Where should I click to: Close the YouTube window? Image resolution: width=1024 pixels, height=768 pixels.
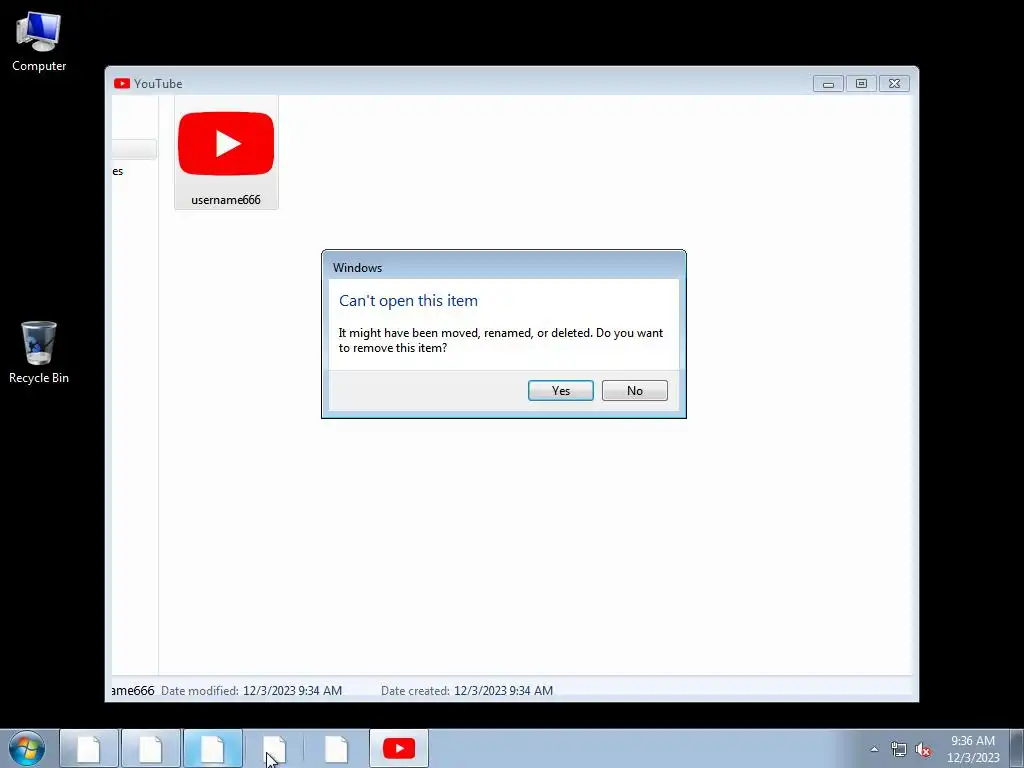click(894, 84)
